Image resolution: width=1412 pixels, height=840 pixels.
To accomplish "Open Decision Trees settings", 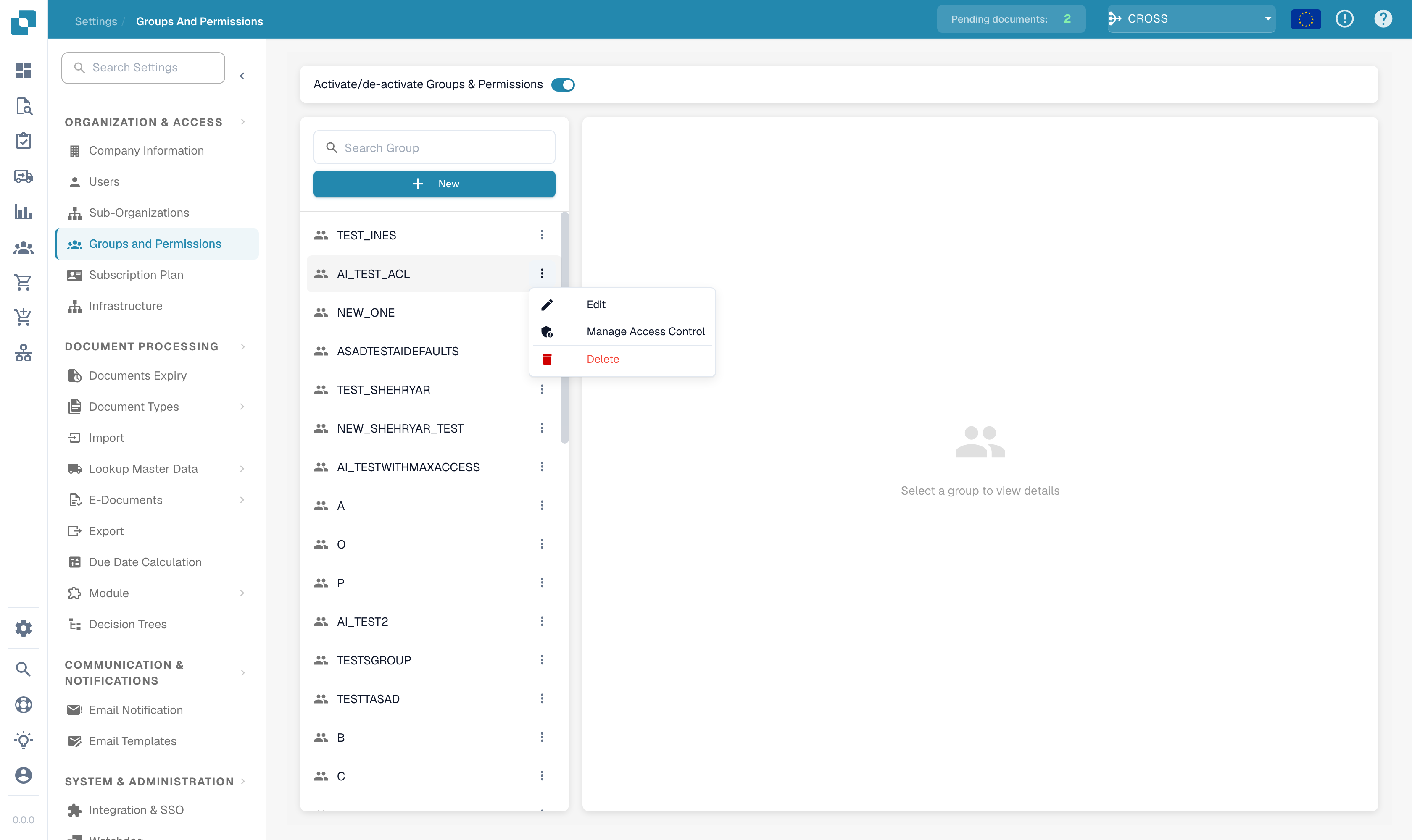I will point(156,625).
